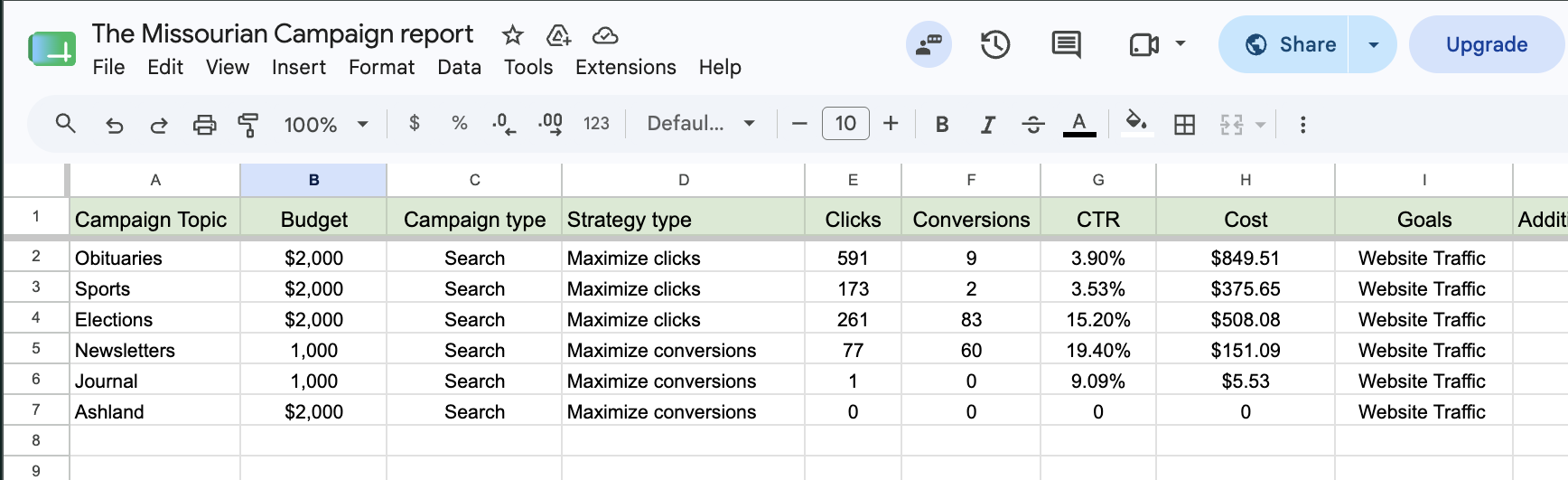Click the merge cells icon
The image size is (1568, 480).
pyautogui.click(x=1231, y=124)
